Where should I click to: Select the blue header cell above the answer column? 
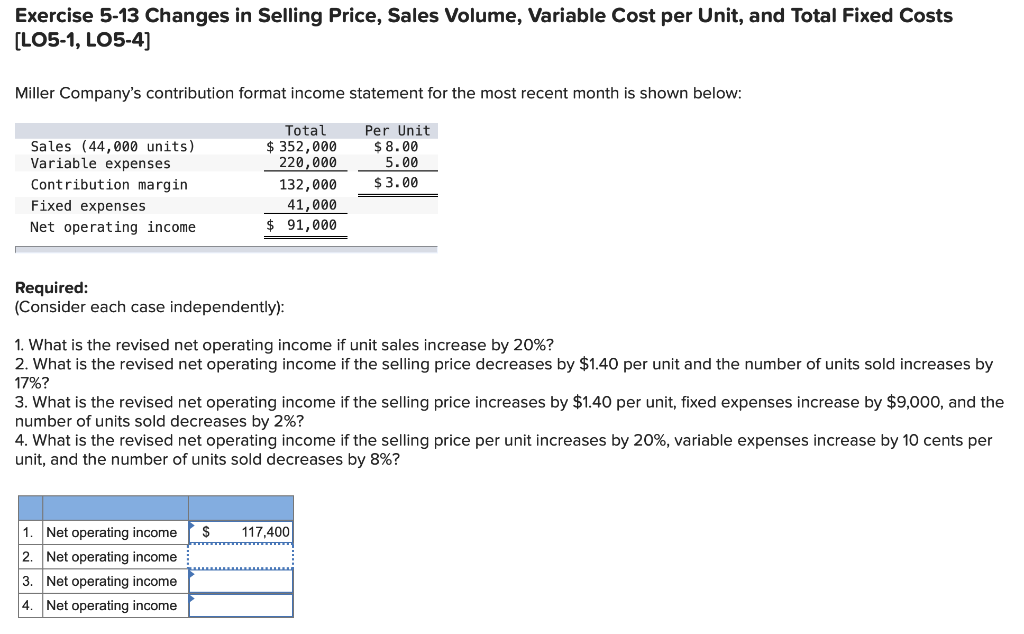(240, 507)
